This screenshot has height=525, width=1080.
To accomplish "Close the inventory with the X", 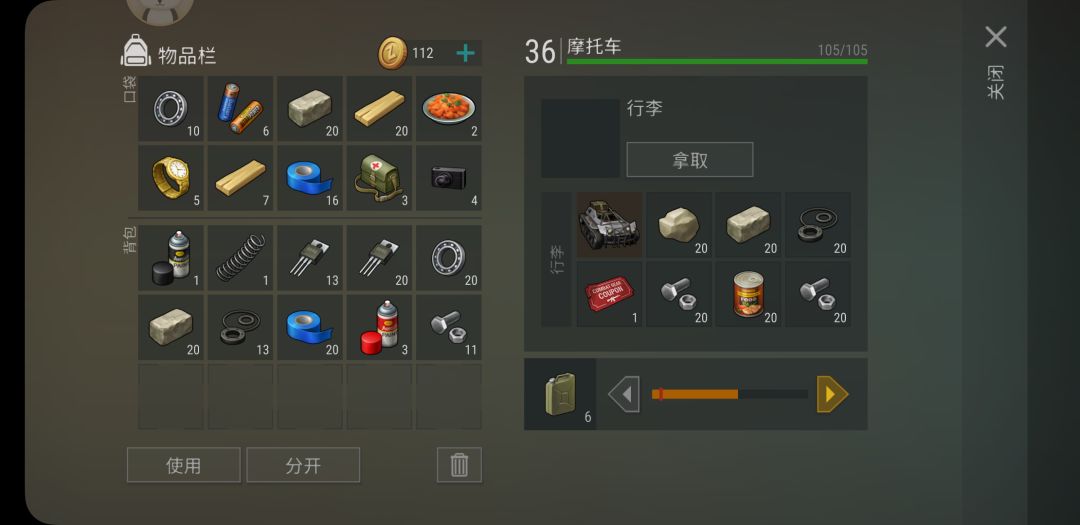I will click(x=996, y=37).
